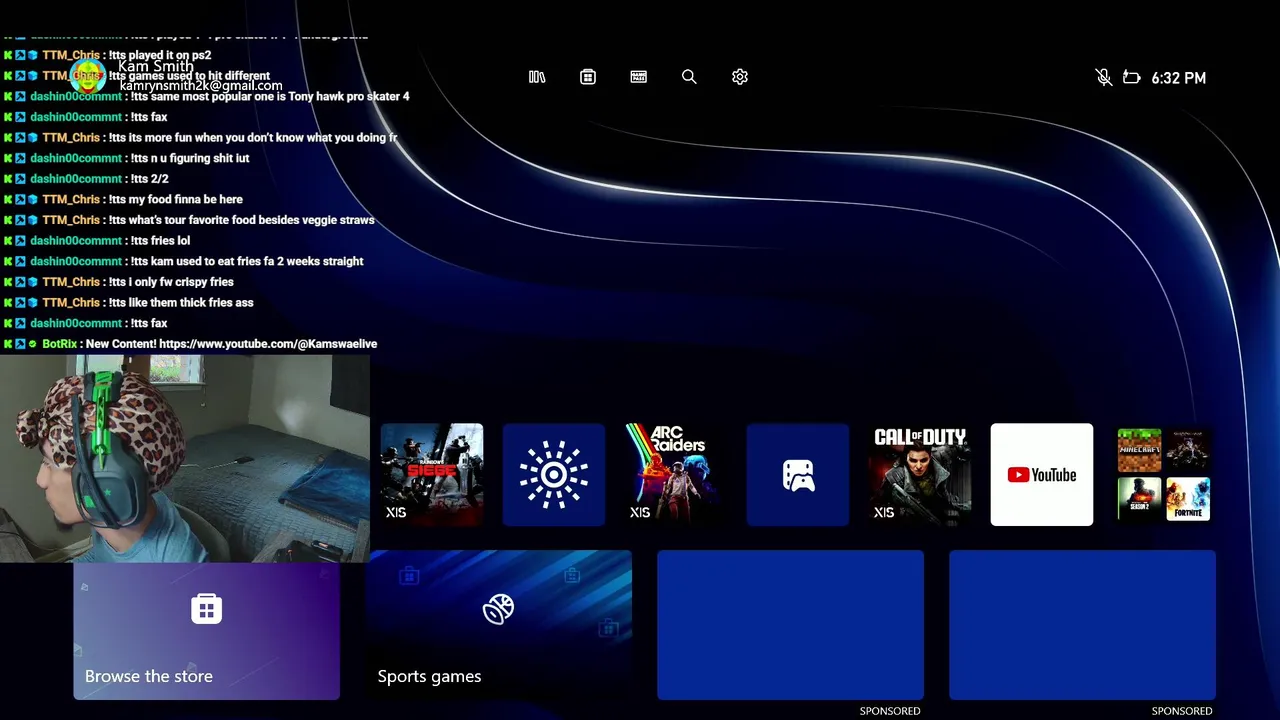Select the webcam overlay feed
The image size is (1280, 720).
click(x=185, y=459)
